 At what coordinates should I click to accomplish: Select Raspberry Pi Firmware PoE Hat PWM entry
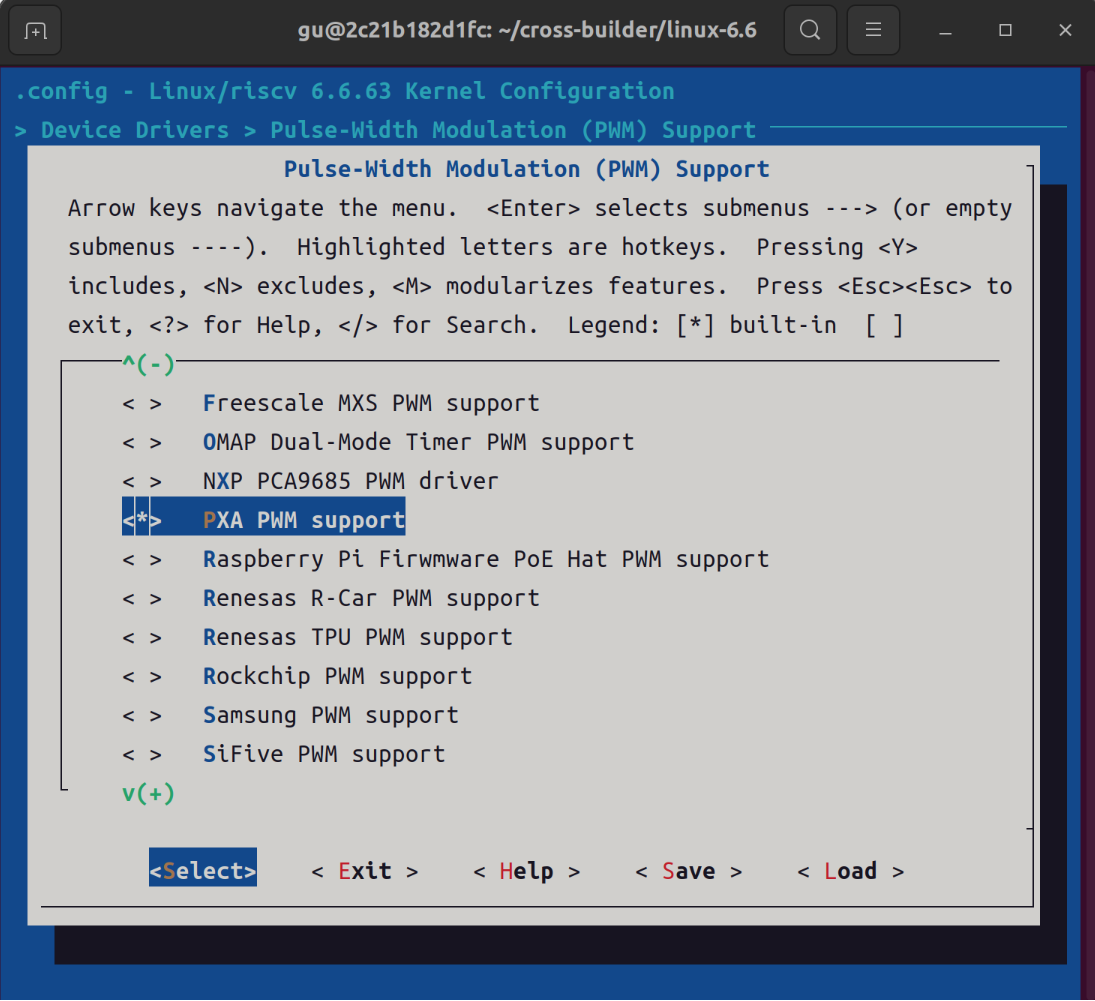[486, 560]
